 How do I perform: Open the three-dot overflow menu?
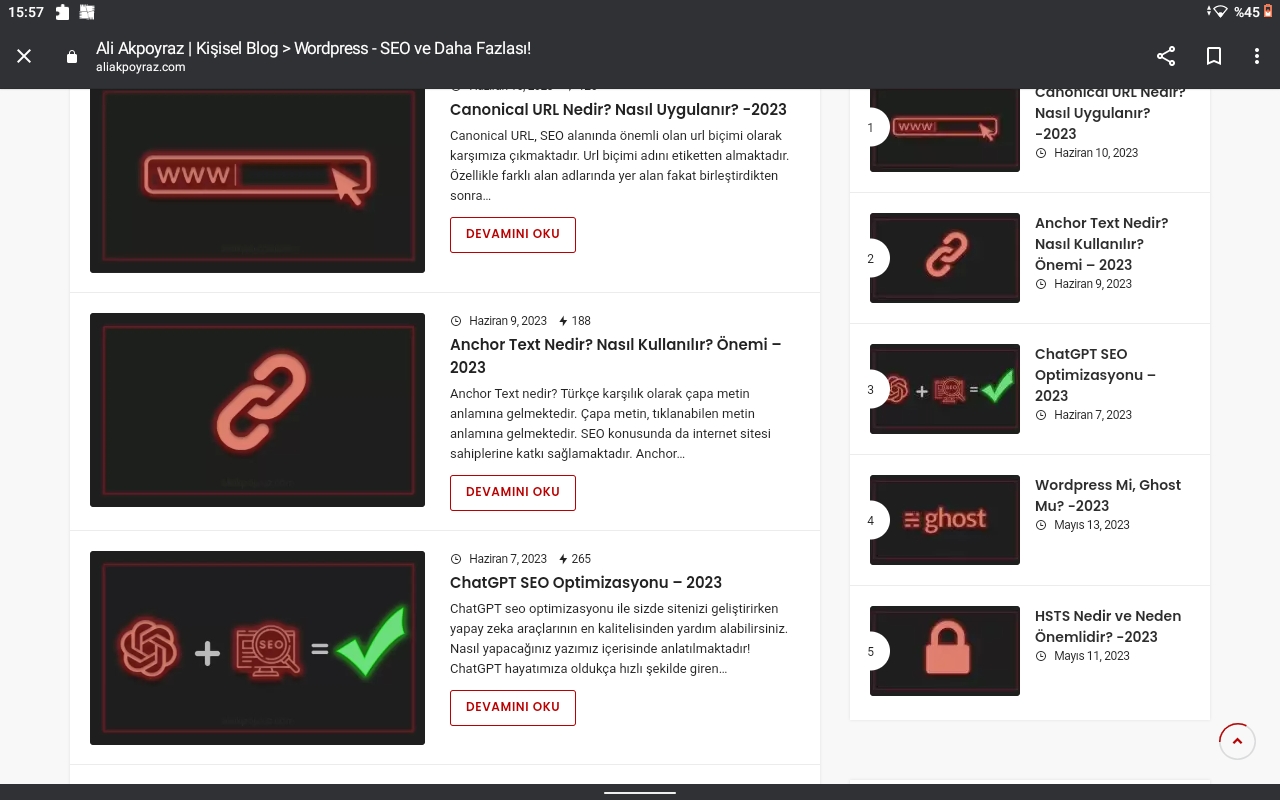pos(1257,57)
